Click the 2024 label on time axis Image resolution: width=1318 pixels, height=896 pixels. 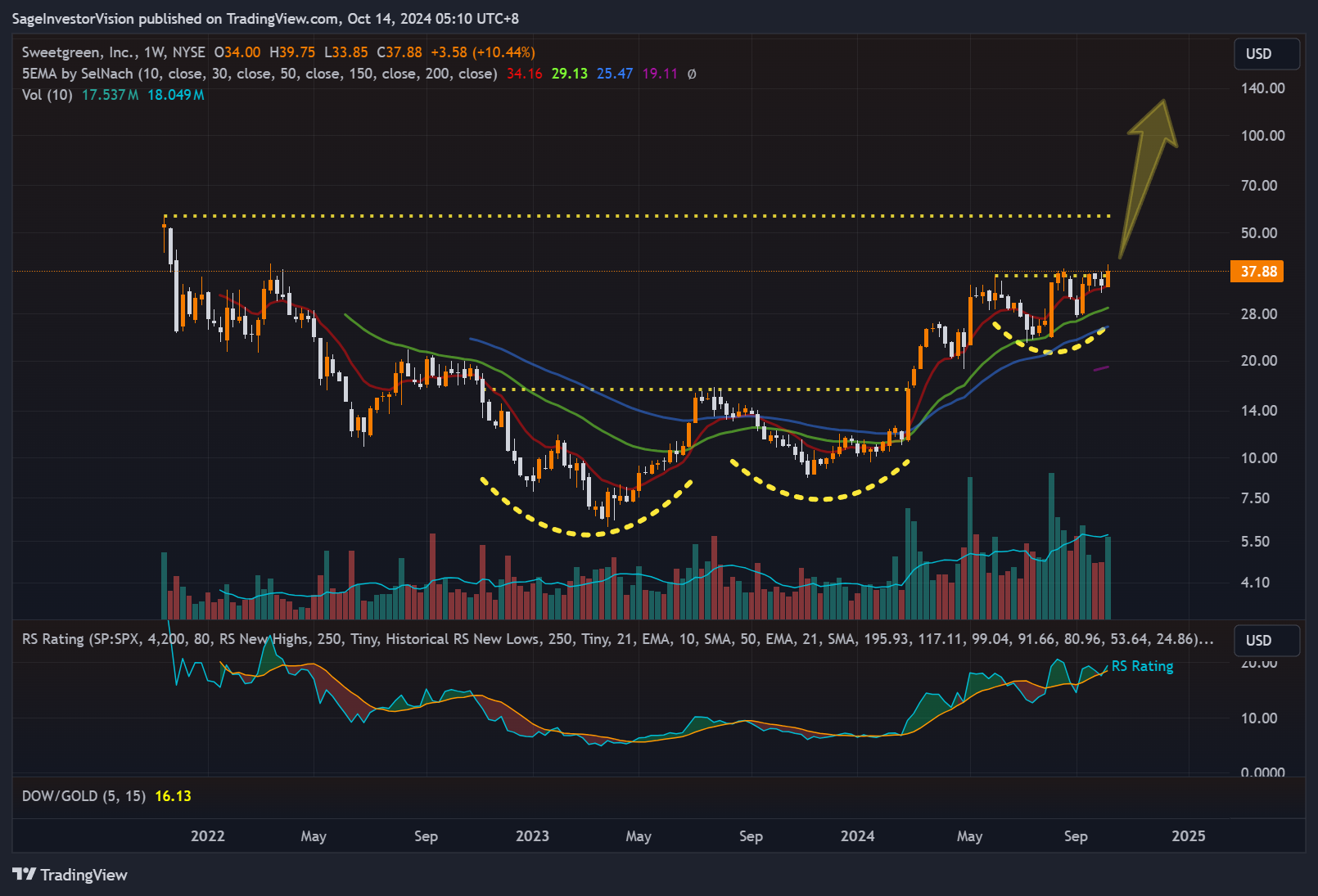click(858, 836)
